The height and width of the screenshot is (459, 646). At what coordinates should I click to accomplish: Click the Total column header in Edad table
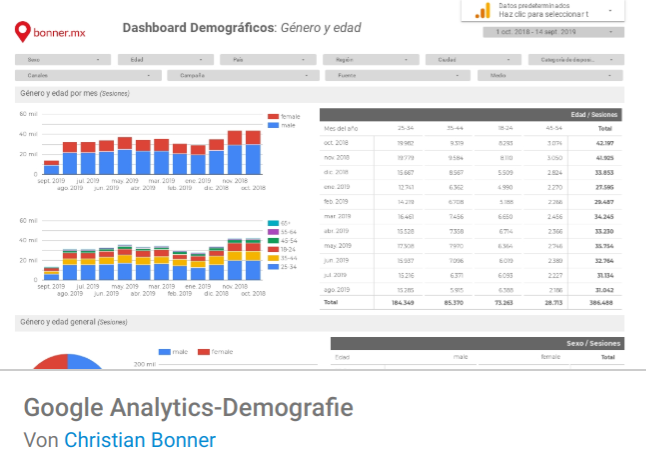605,129
